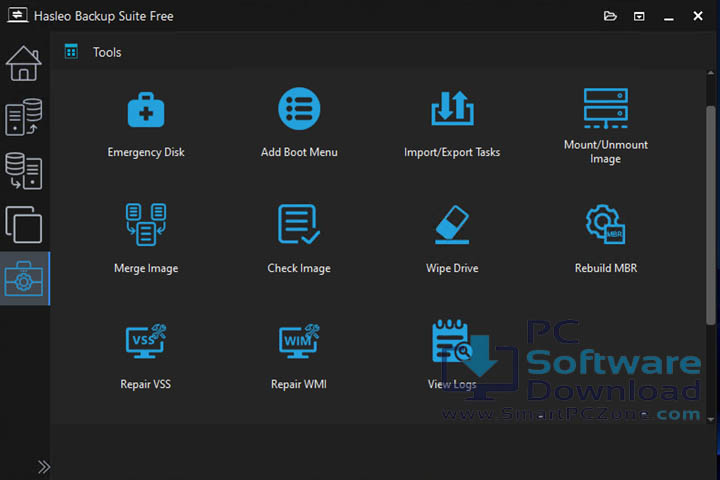Click the Import/Export Tasks label
The height and width of the screenshot is (480, 720).
(x=452, y=152)
